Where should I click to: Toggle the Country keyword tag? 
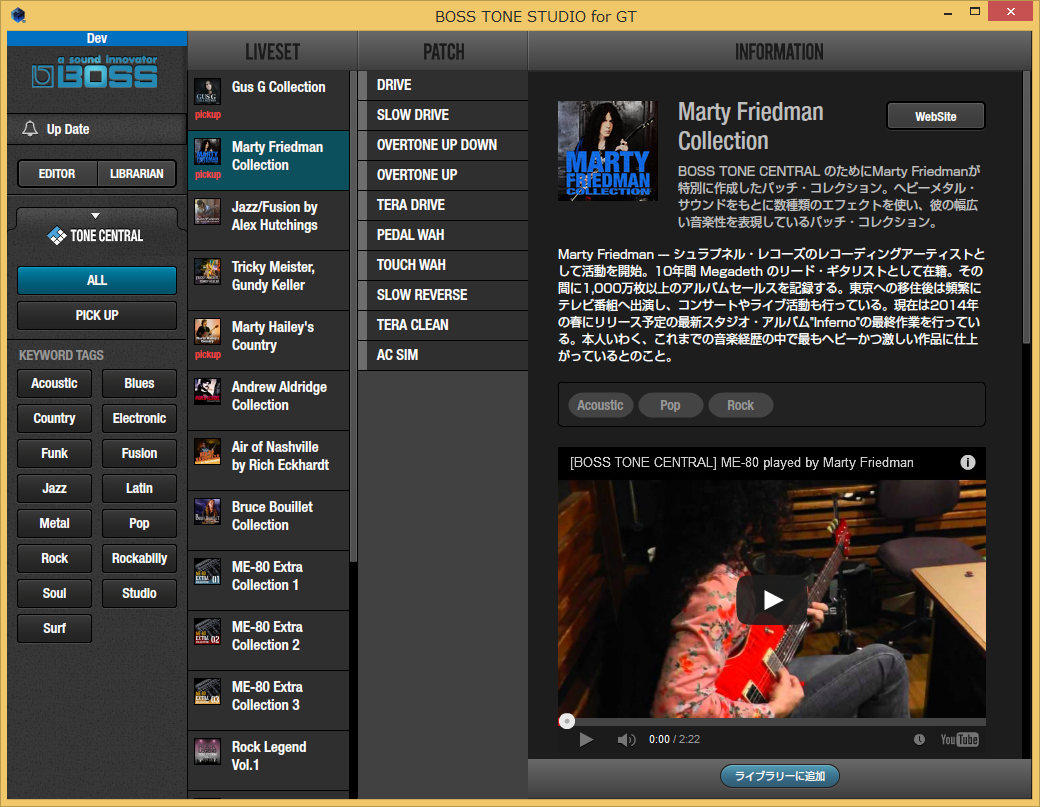point(54,418)
